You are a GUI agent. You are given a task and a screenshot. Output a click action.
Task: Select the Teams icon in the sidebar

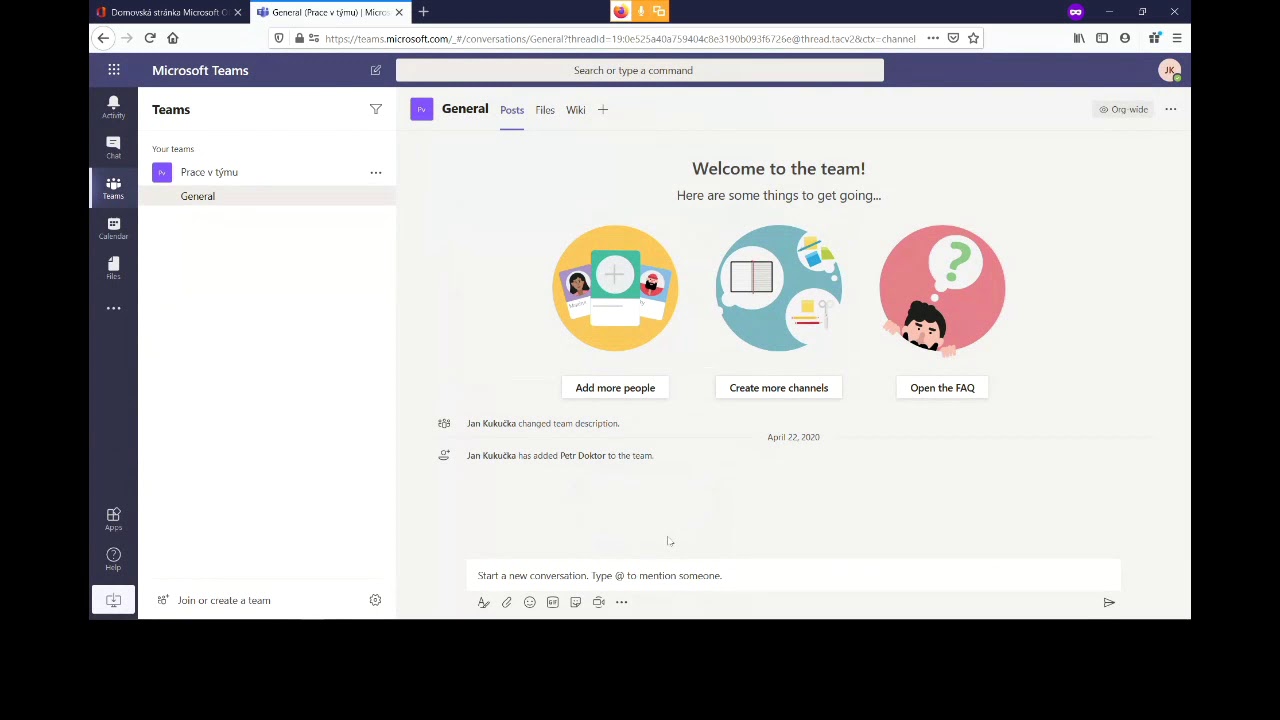pyautogui.click(x=113, y=188)
